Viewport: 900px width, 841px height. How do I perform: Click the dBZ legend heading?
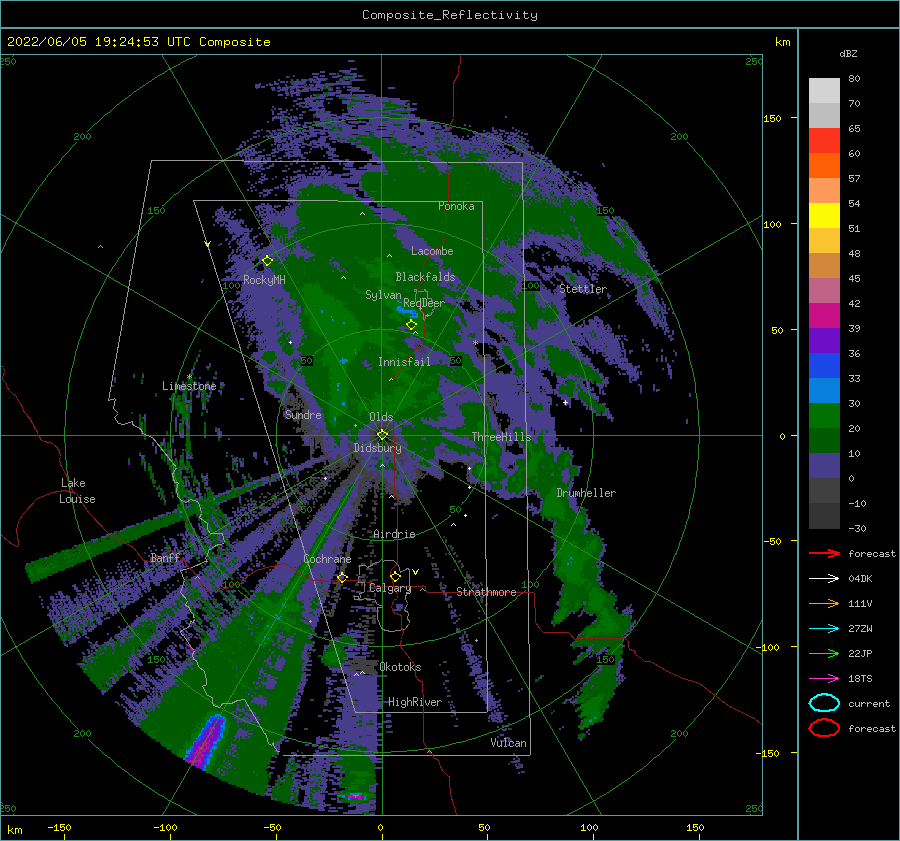[848, 53]
